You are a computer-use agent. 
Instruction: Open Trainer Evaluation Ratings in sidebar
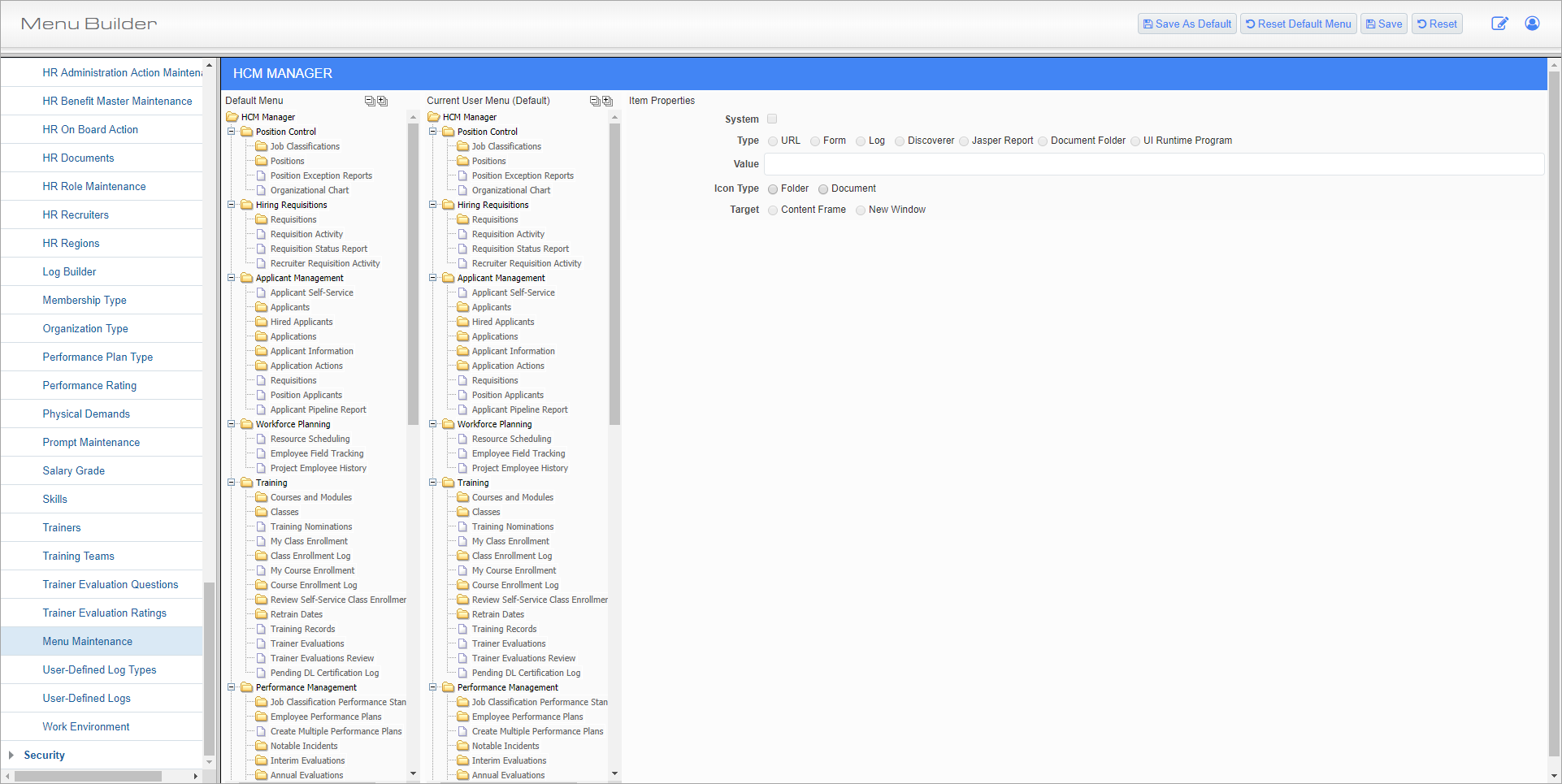pos(104,613)
